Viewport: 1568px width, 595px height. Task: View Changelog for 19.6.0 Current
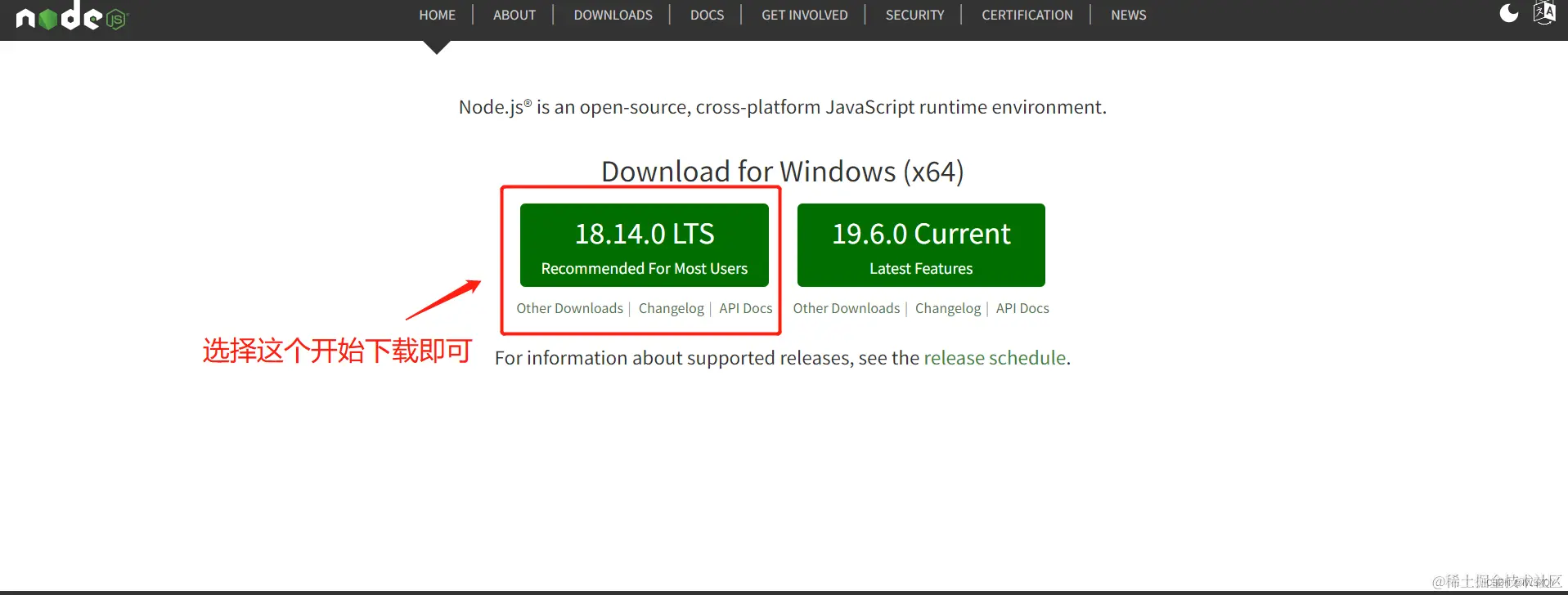[948, 308]
